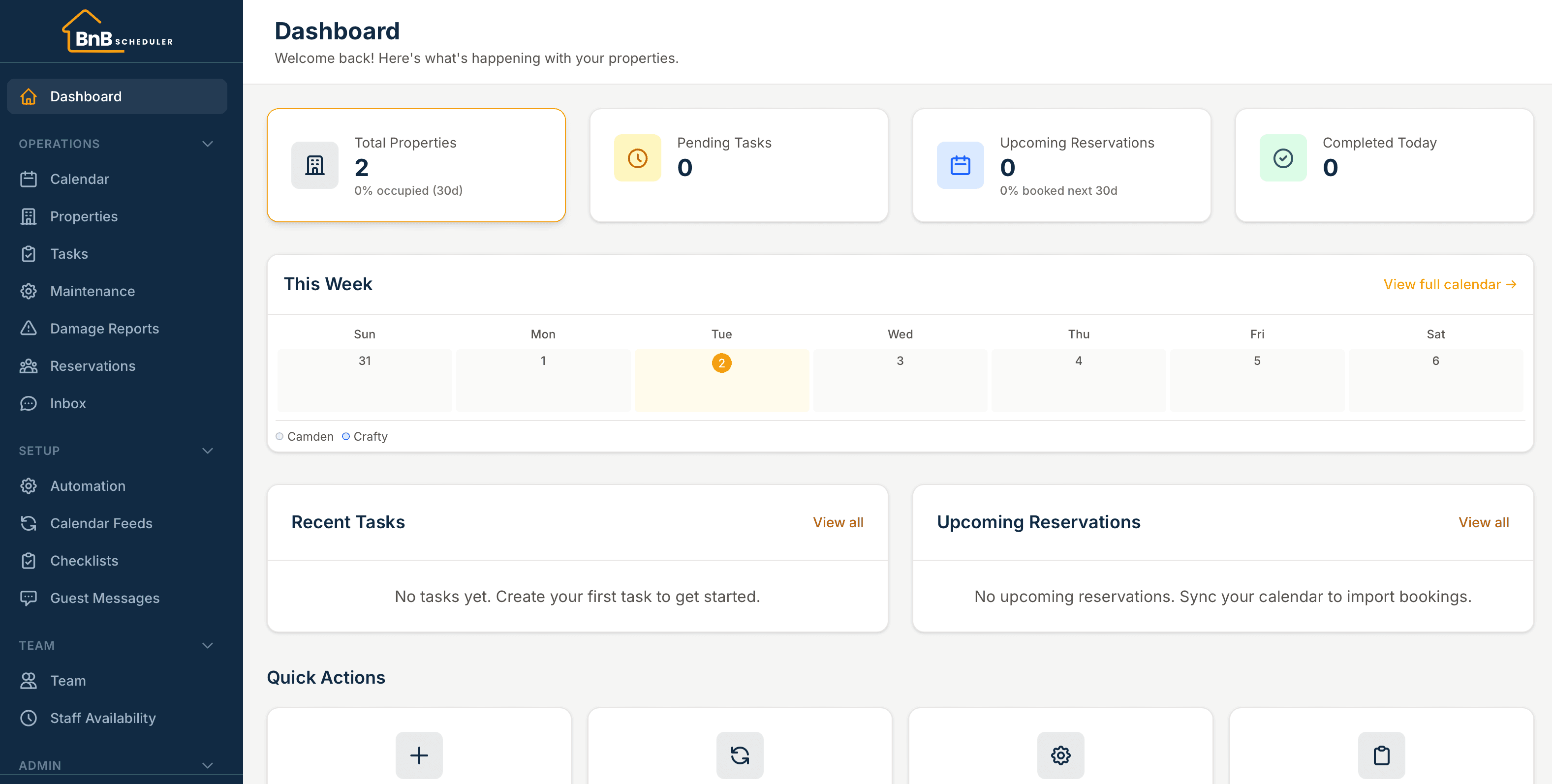Screen dimensions: 1552x784
Task: Open the Maintenance page
Action: 117,292
